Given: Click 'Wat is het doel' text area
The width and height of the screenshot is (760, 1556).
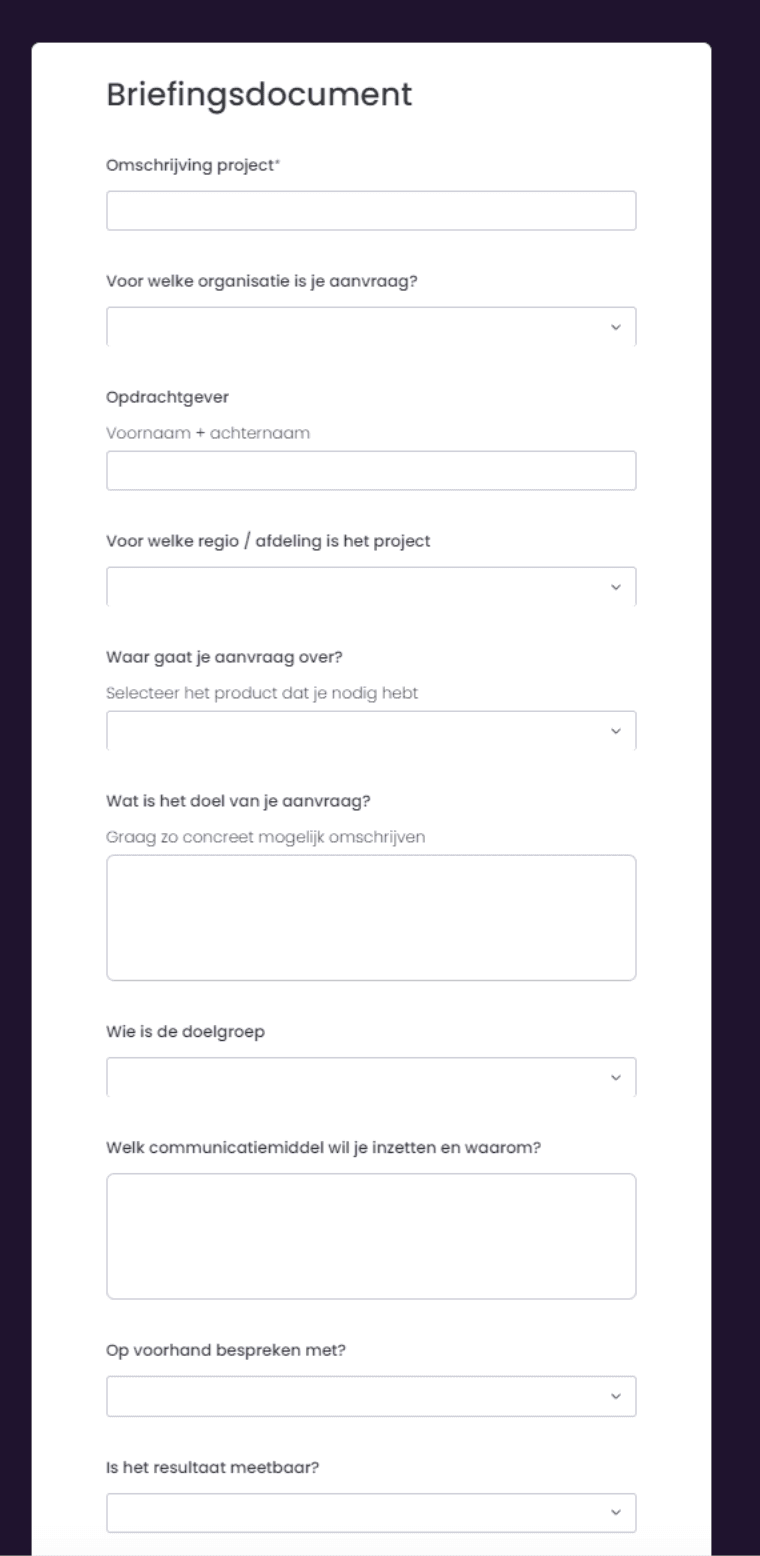Looking at the screenshot, I should tap(371, 917).
